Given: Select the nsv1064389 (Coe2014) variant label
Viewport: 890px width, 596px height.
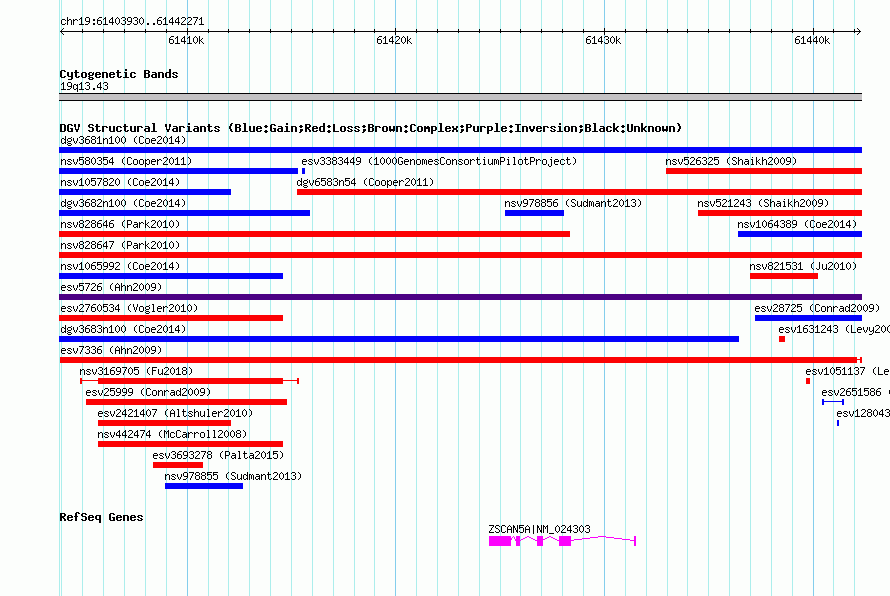Looking at the screenshot, I should tap(797, 224).
